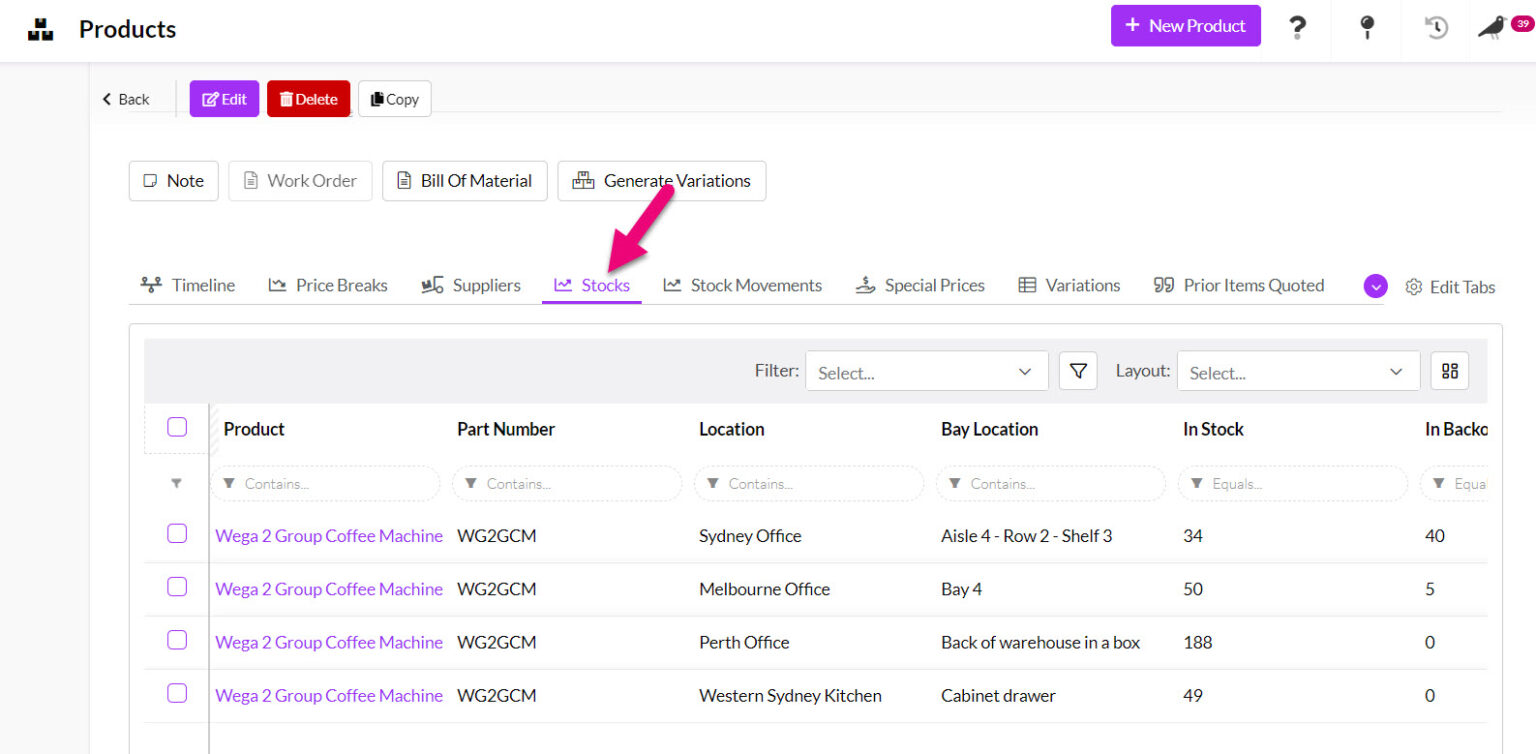The image size is (1536, 754).
Task: Select the checkbox for Sydney Office row
Action: [177, 534]
